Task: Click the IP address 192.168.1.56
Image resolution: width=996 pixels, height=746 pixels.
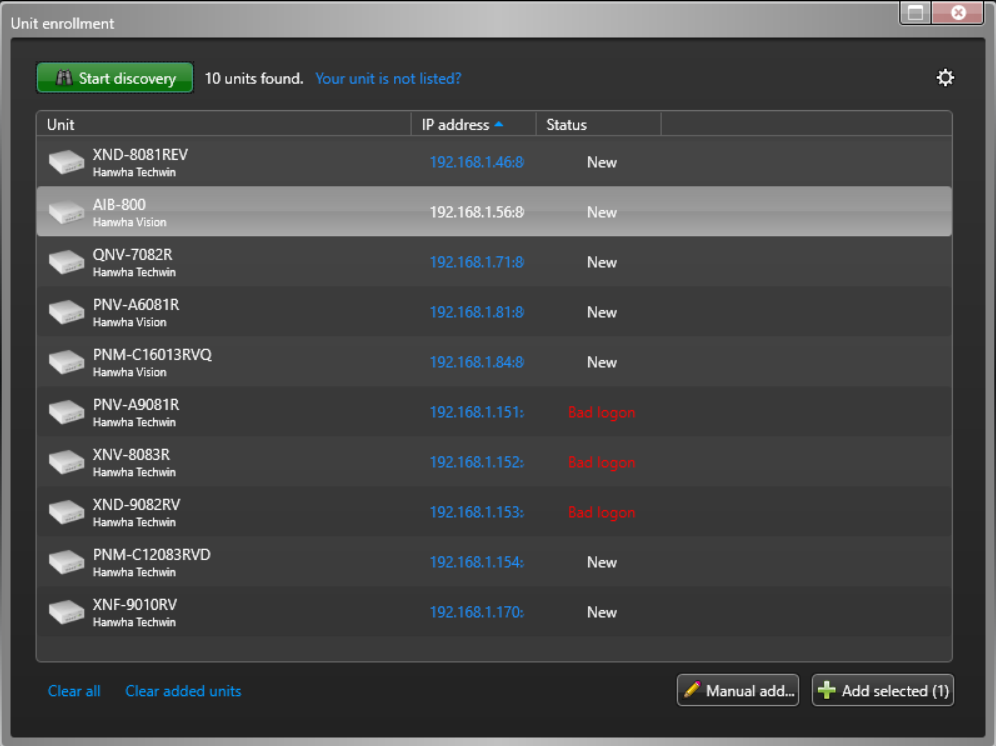Action: tap(477, 212)
